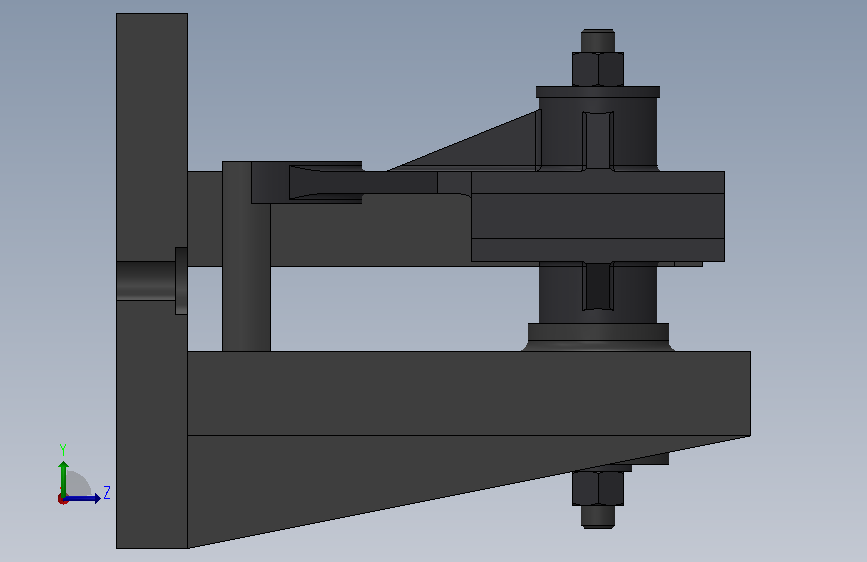Click the red origin dot of the triad
867x562 pixels.
pyautogui.click(x=62, y=499)
